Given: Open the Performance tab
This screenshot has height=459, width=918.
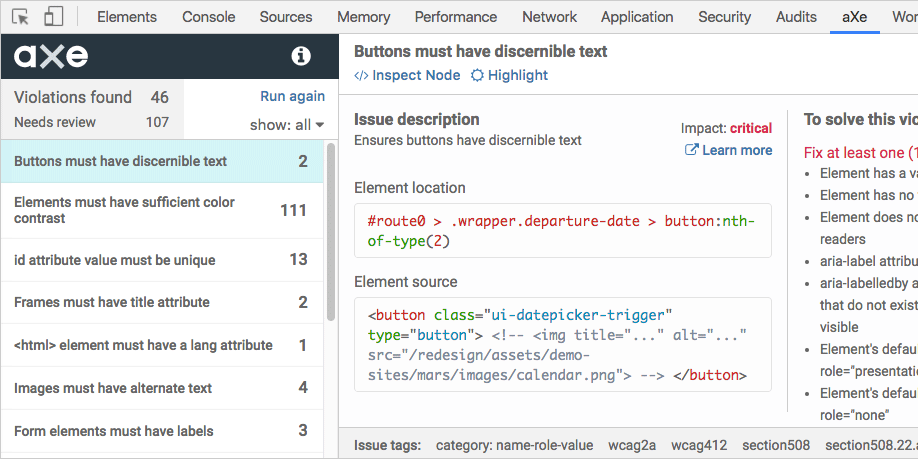Looking at the screenshot, I should [455, 17].
